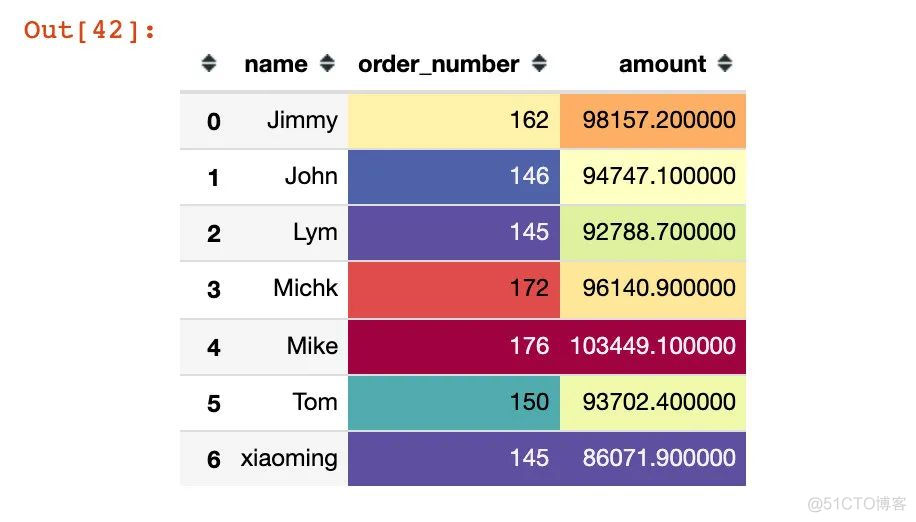Select the name column header
The image size is (916, 522).
[276, 64]
